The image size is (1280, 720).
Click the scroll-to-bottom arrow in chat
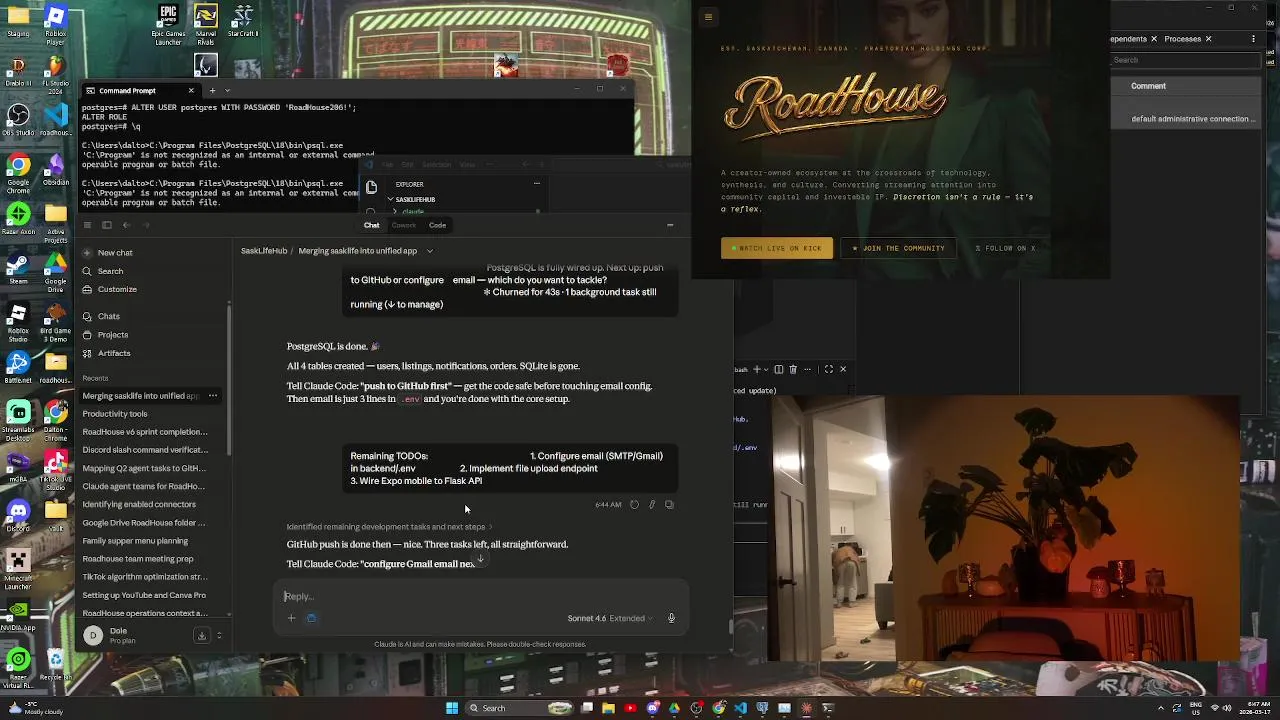coord(480,560)
